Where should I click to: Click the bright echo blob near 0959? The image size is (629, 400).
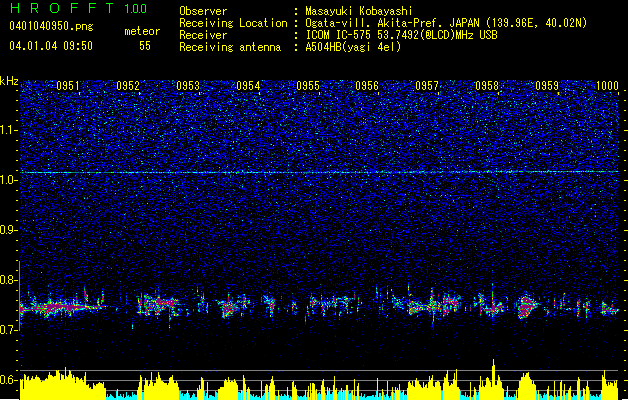tap(526, 307)
